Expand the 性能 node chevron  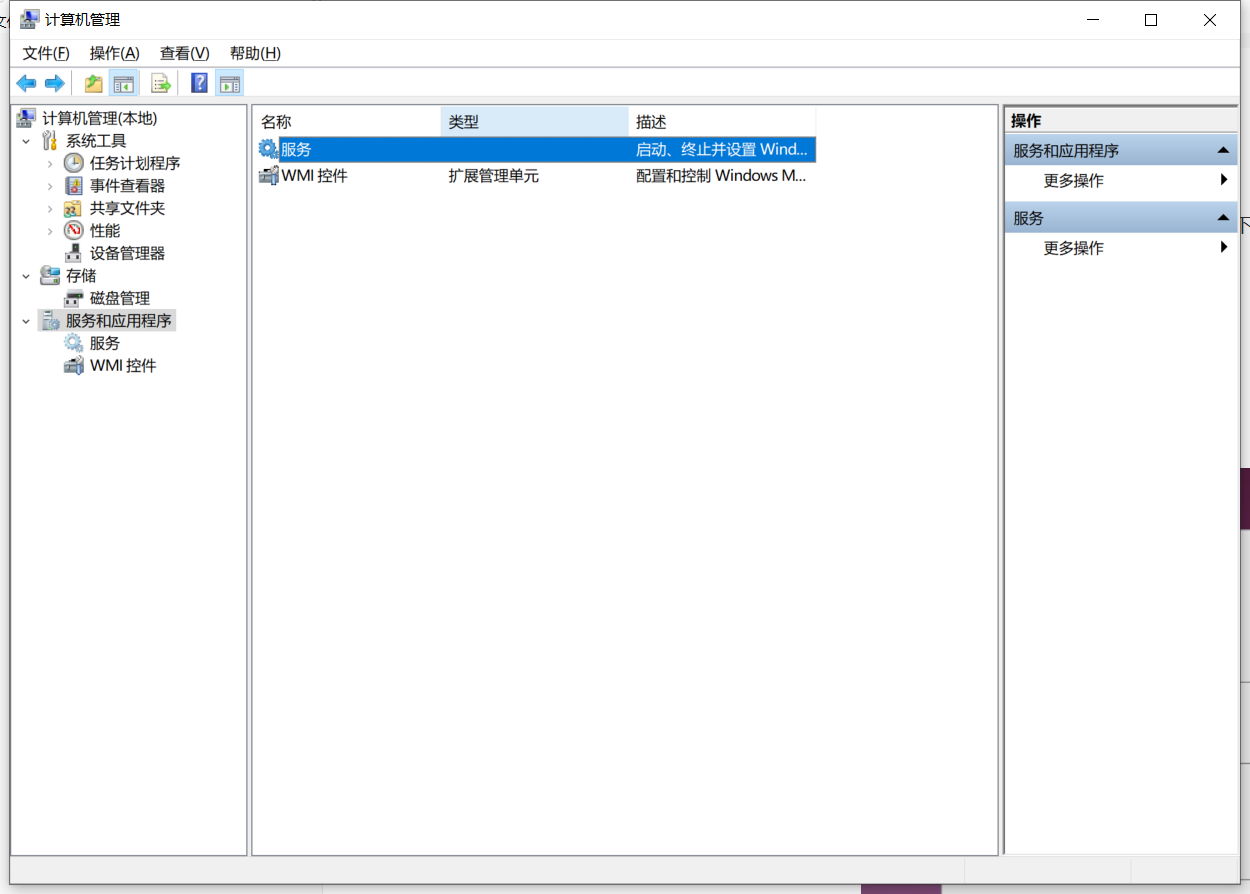tap(50, 231)
